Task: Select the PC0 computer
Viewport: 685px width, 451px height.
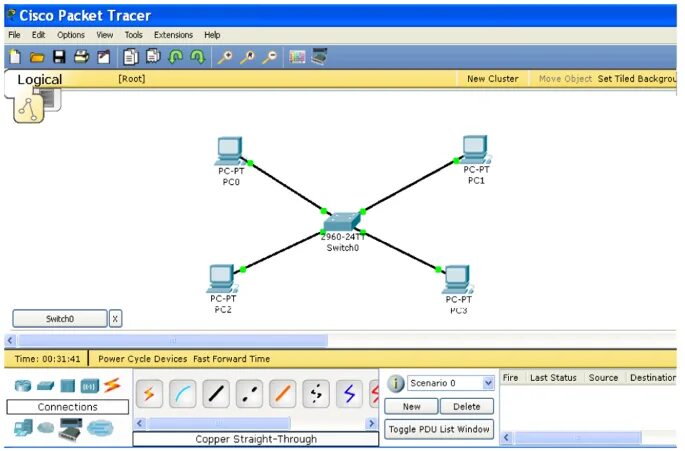Action: pyautogui.click(x=230, y=152)
